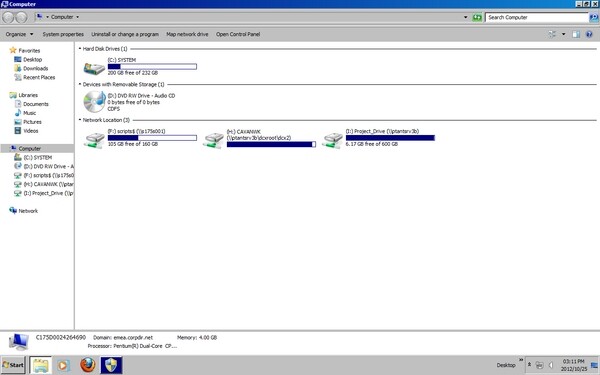This screenshot has height=375, width=600.
Task: Open the view options dropdown arrow
Action: tap(563, 34)
